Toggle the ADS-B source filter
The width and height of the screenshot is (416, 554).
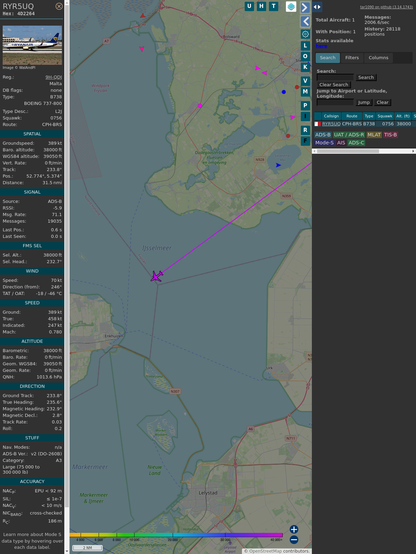tap(323, 135)
